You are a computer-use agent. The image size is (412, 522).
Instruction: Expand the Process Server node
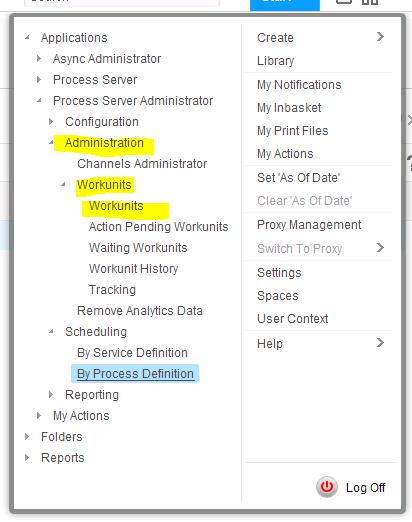pos(39,80)
